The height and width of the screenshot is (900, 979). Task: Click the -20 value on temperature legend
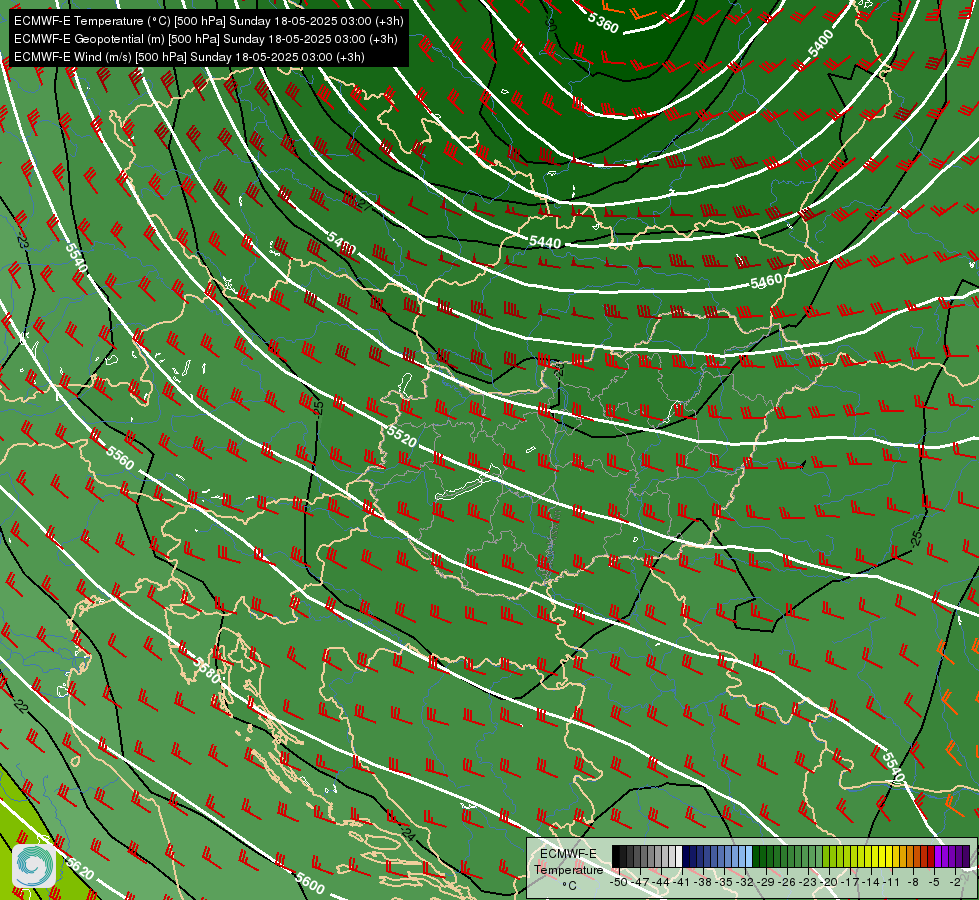click(830, 882)
